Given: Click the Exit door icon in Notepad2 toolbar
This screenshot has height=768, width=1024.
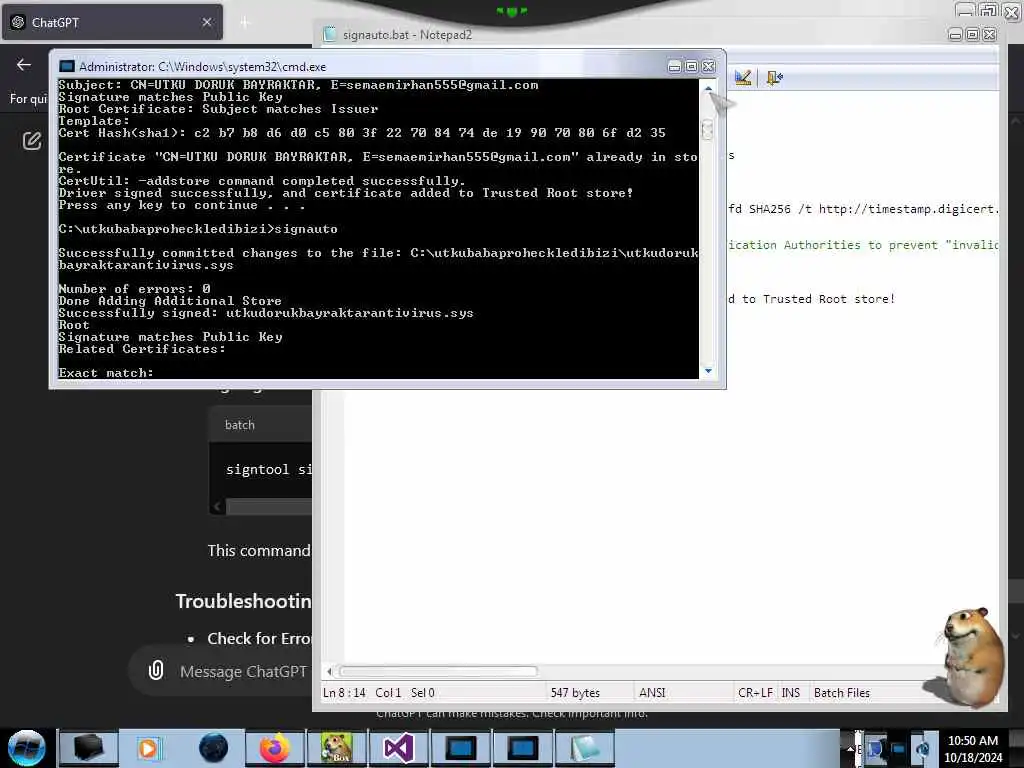Looking at the screenshot, I should (775, 78).
